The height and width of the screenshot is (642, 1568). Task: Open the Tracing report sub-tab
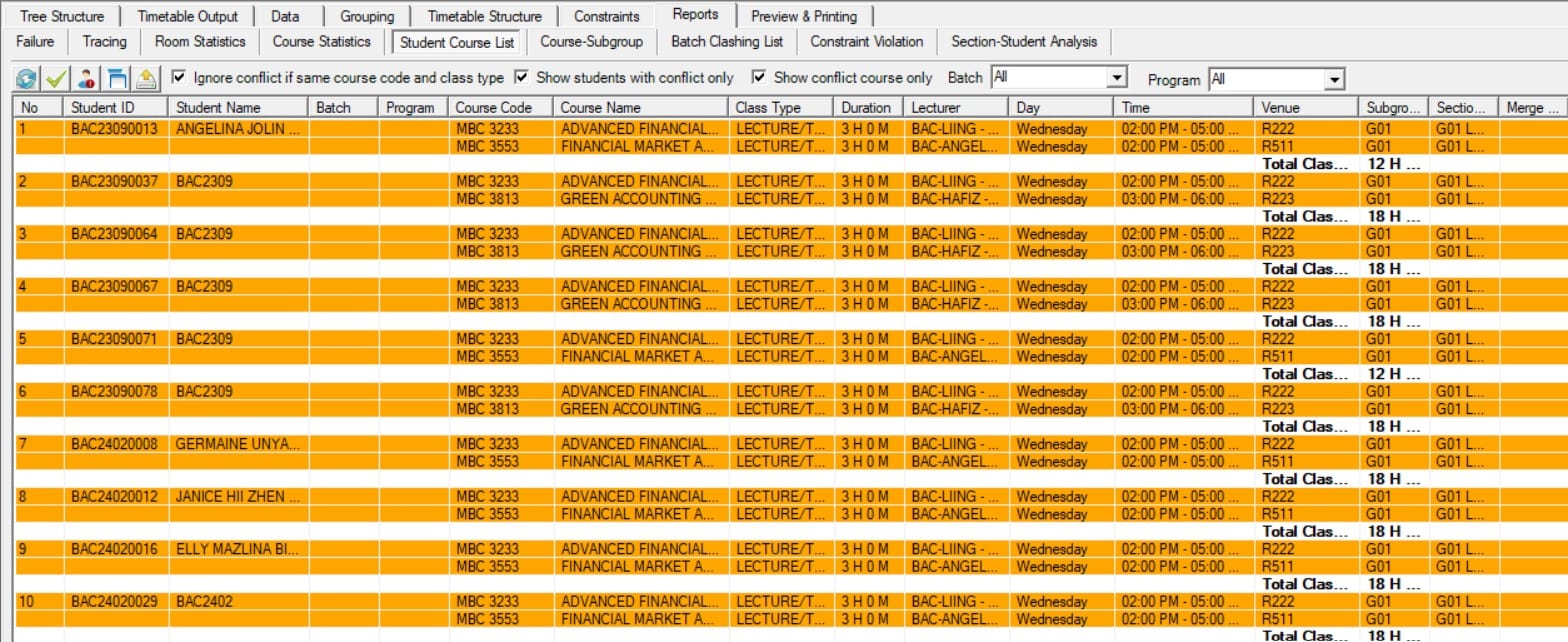(105, 42)
